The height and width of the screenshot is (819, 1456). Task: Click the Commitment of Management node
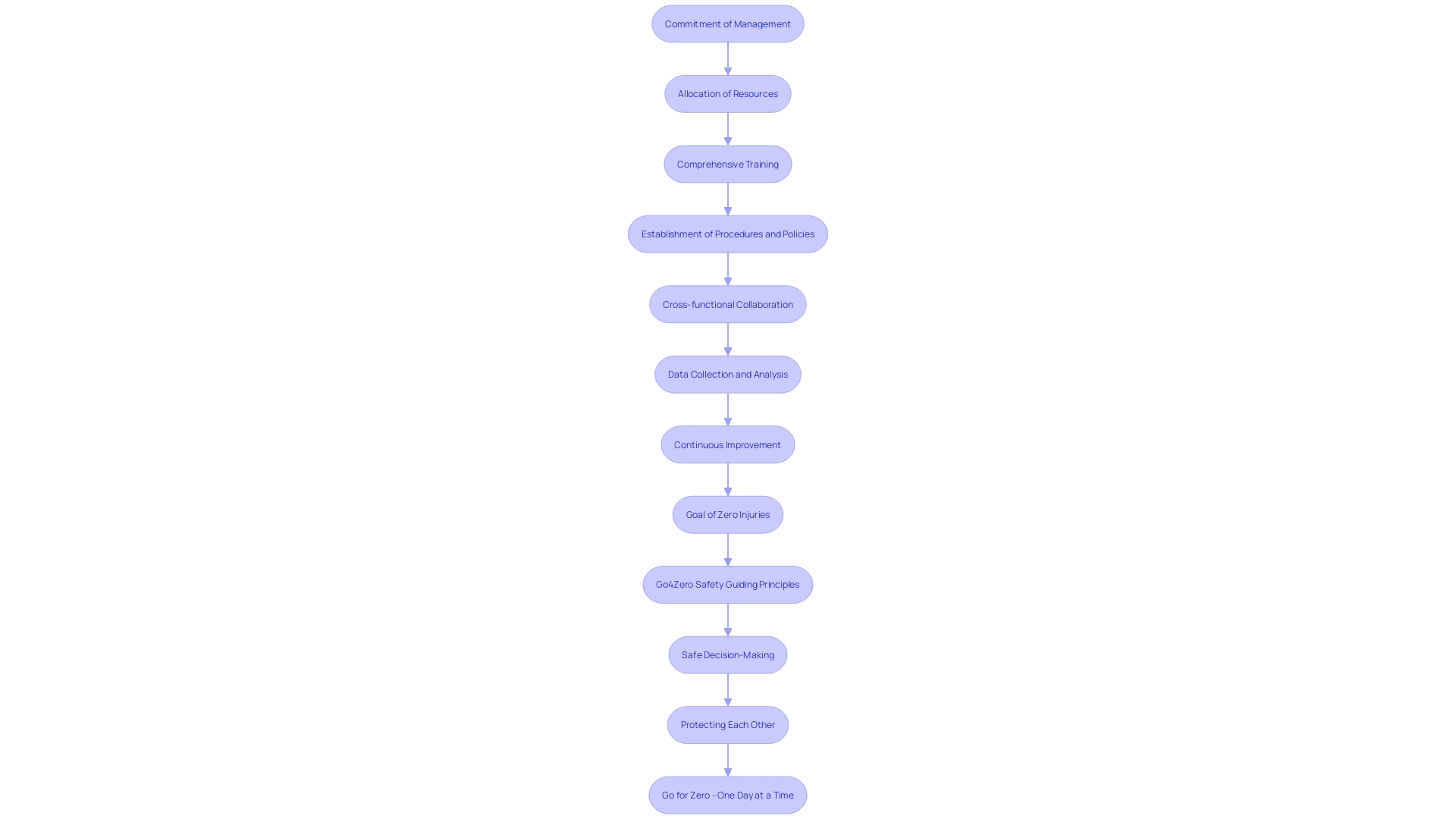click(728, 23)
